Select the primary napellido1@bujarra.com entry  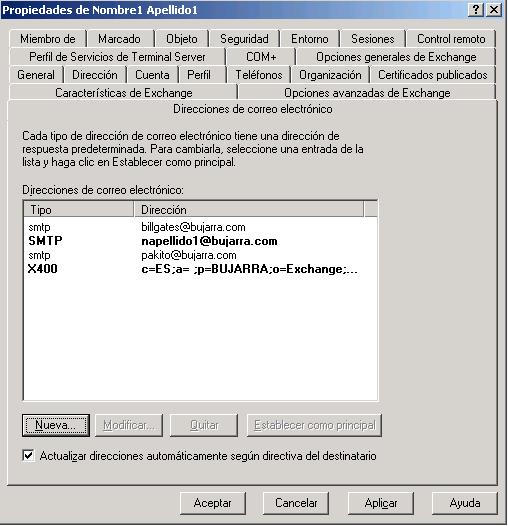[201, 241]
